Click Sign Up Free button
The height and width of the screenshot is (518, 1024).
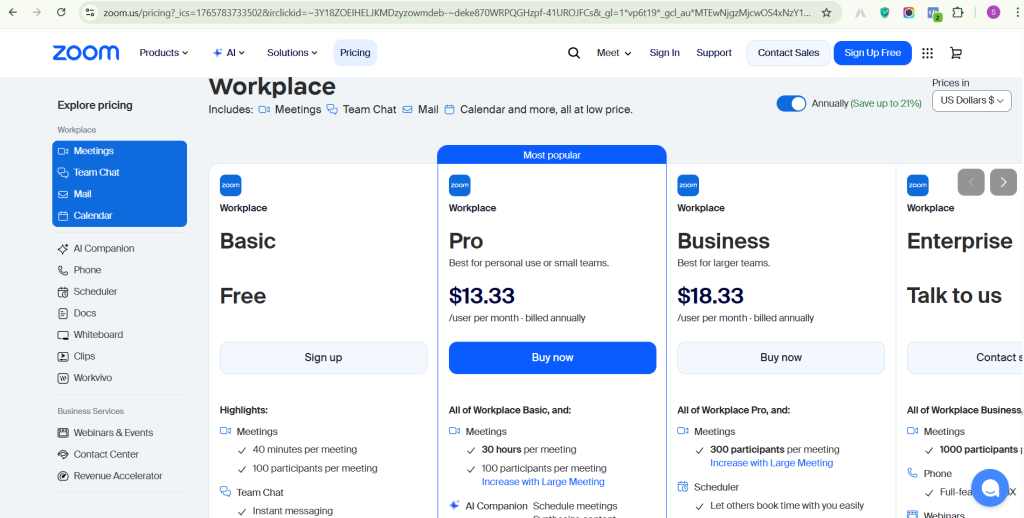872,53
